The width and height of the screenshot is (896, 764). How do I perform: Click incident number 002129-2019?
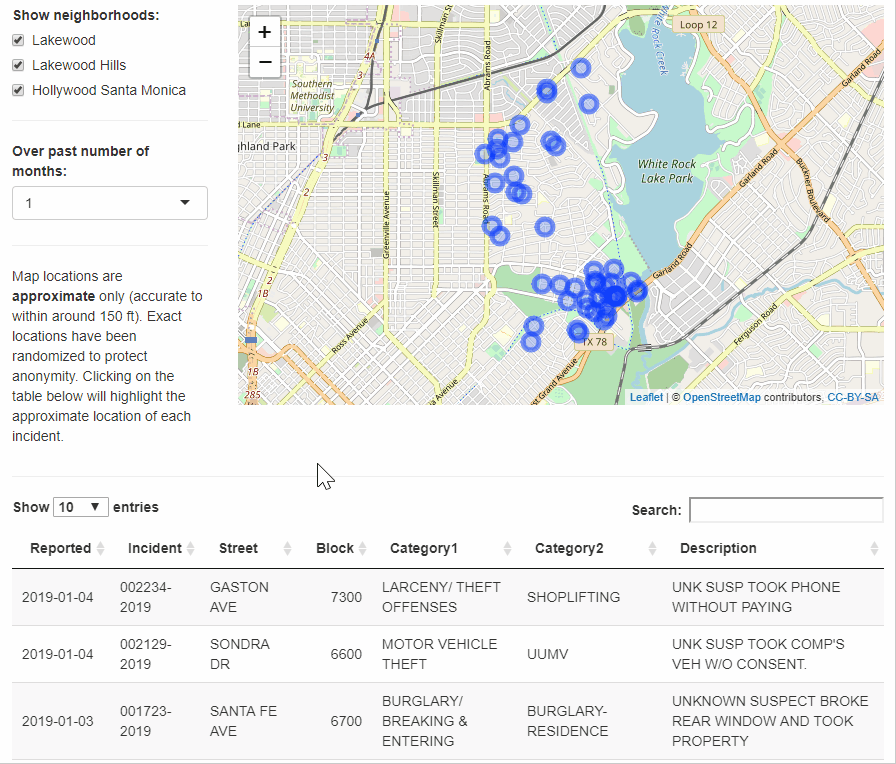coord(146,654)
